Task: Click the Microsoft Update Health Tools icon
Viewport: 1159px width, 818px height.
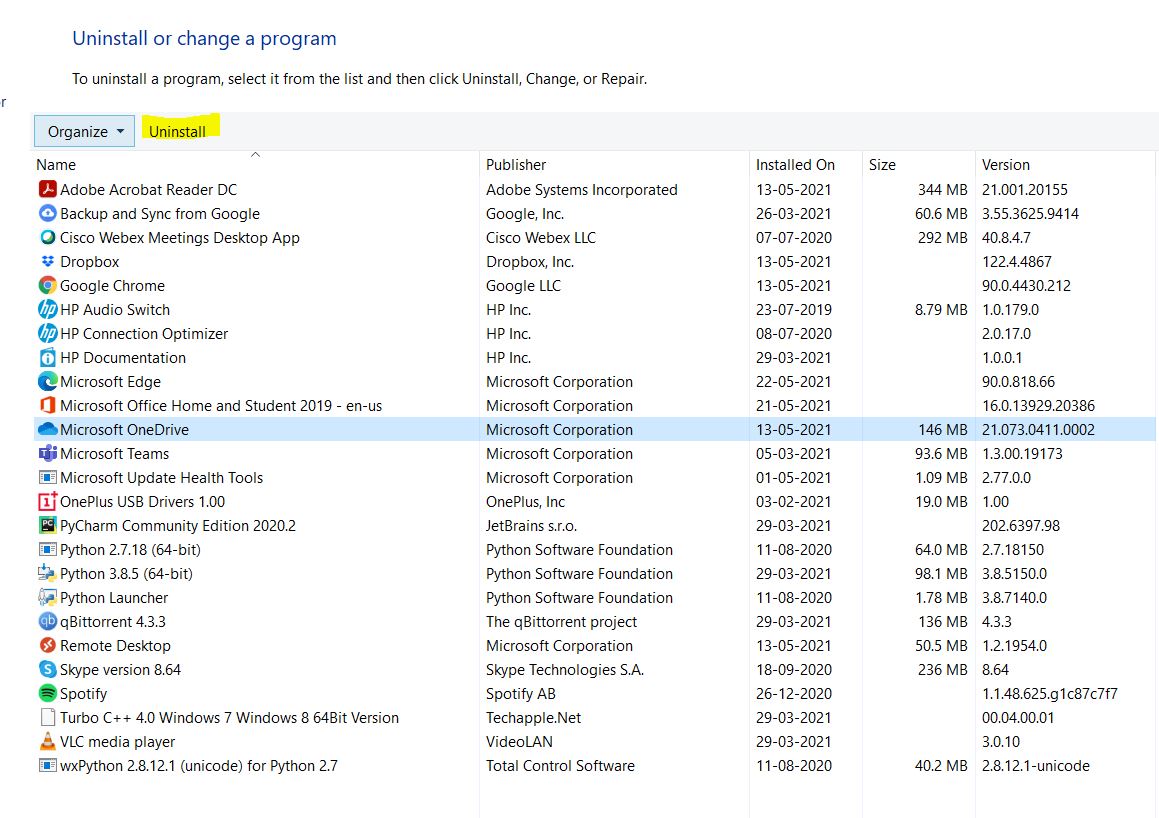Action: tap(47, 477)
